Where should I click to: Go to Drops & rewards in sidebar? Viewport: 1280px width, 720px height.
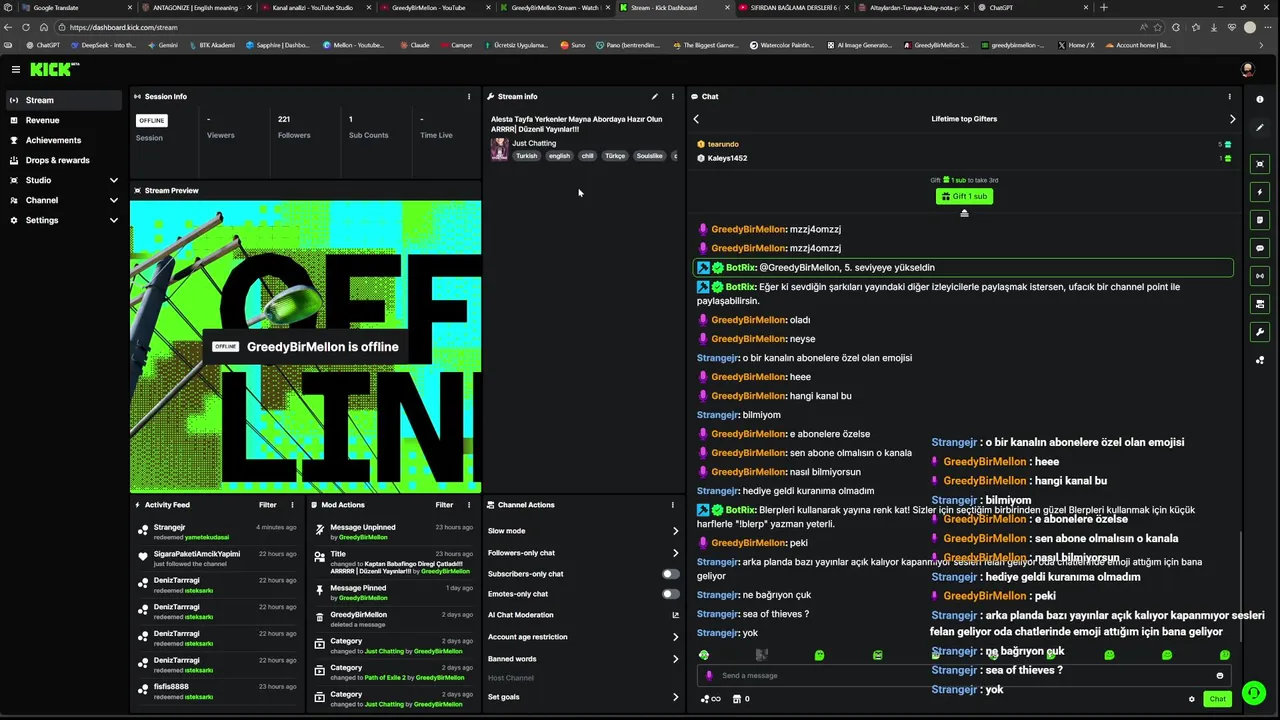pos(64,160)
